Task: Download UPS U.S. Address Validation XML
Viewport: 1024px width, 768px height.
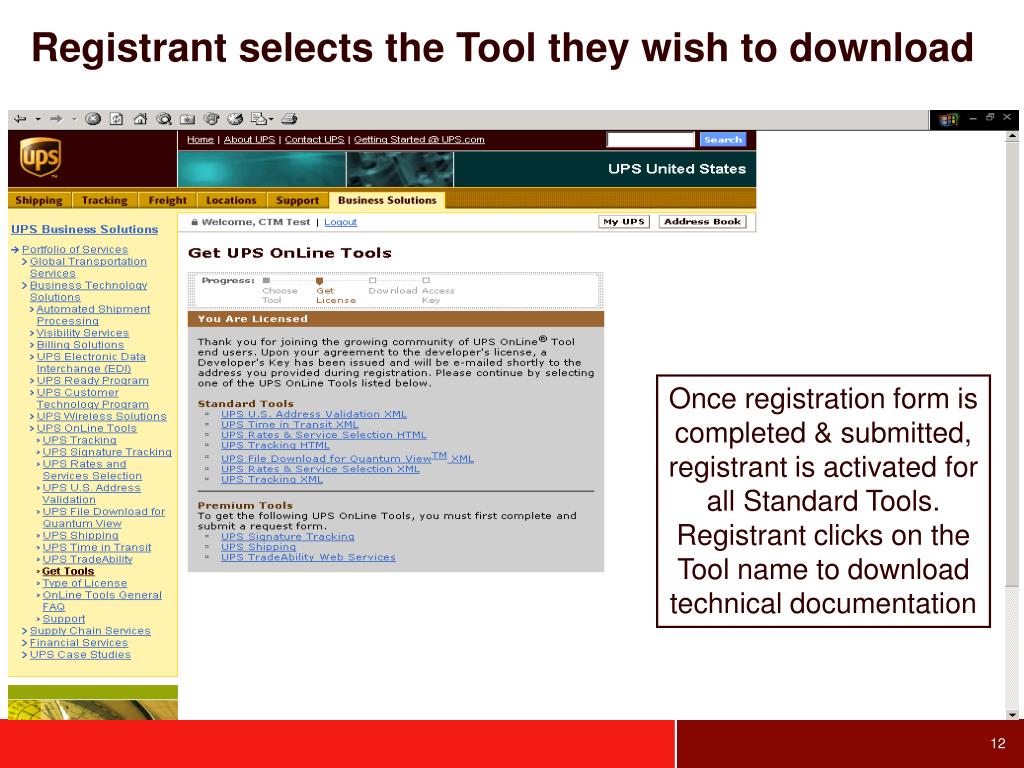Action: pos(313,414)
